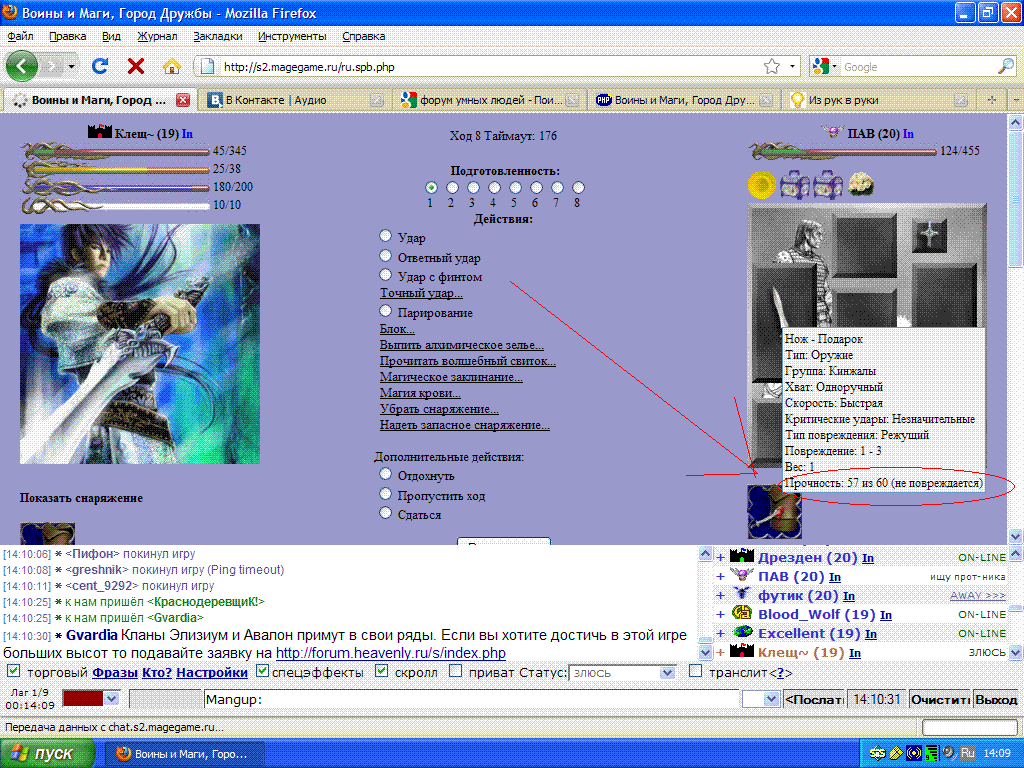Screen dimensions: 1024x768
Task: Click the Firefox icon in the taskbar button
Action: point(123,754)
